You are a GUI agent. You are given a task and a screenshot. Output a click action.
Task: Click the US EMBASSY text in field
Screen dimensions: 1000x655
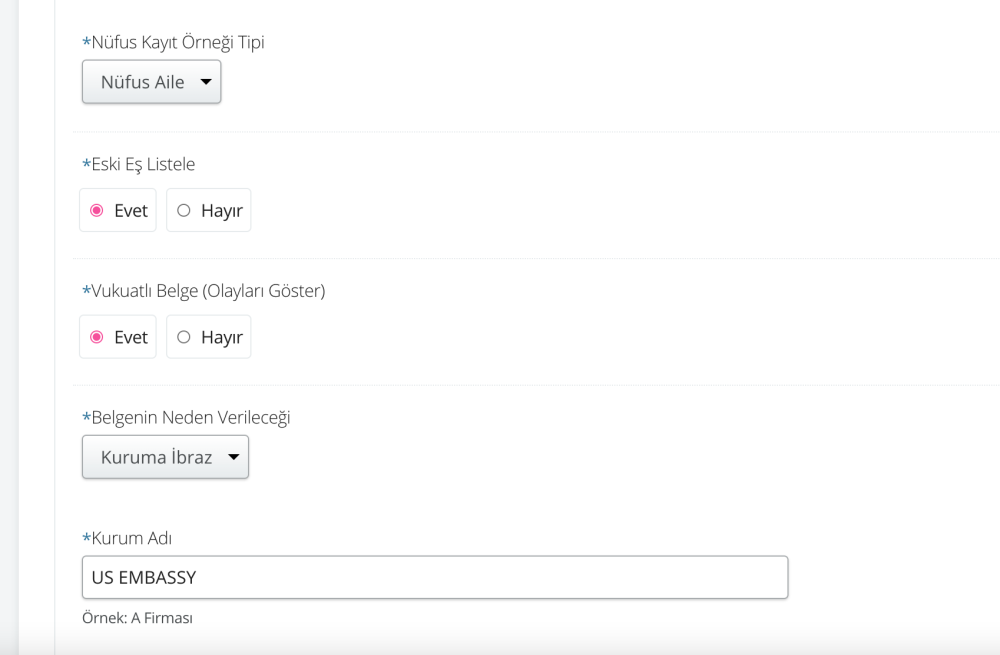144,577
